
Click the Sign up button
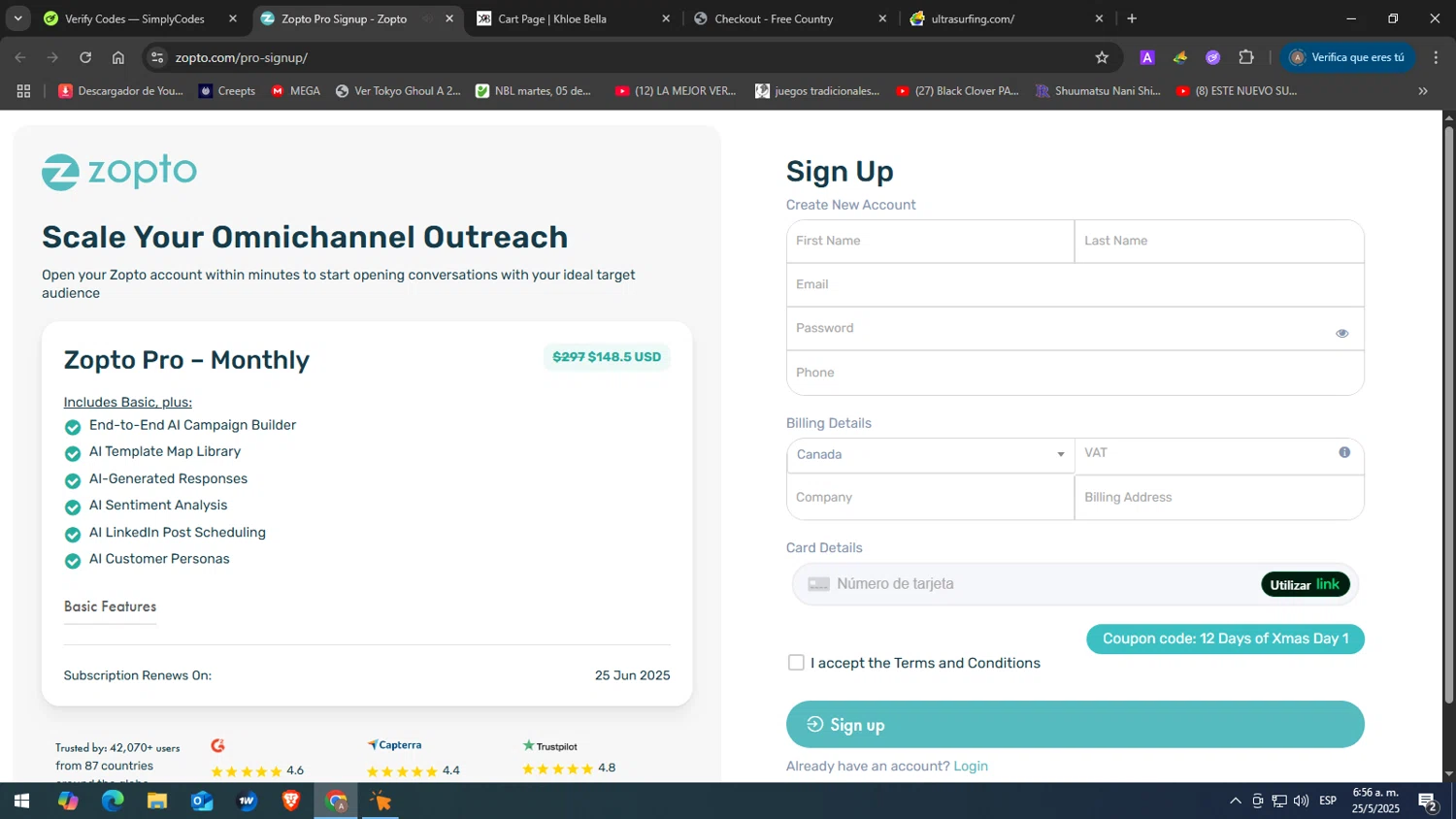click(x=1075, y=725)
